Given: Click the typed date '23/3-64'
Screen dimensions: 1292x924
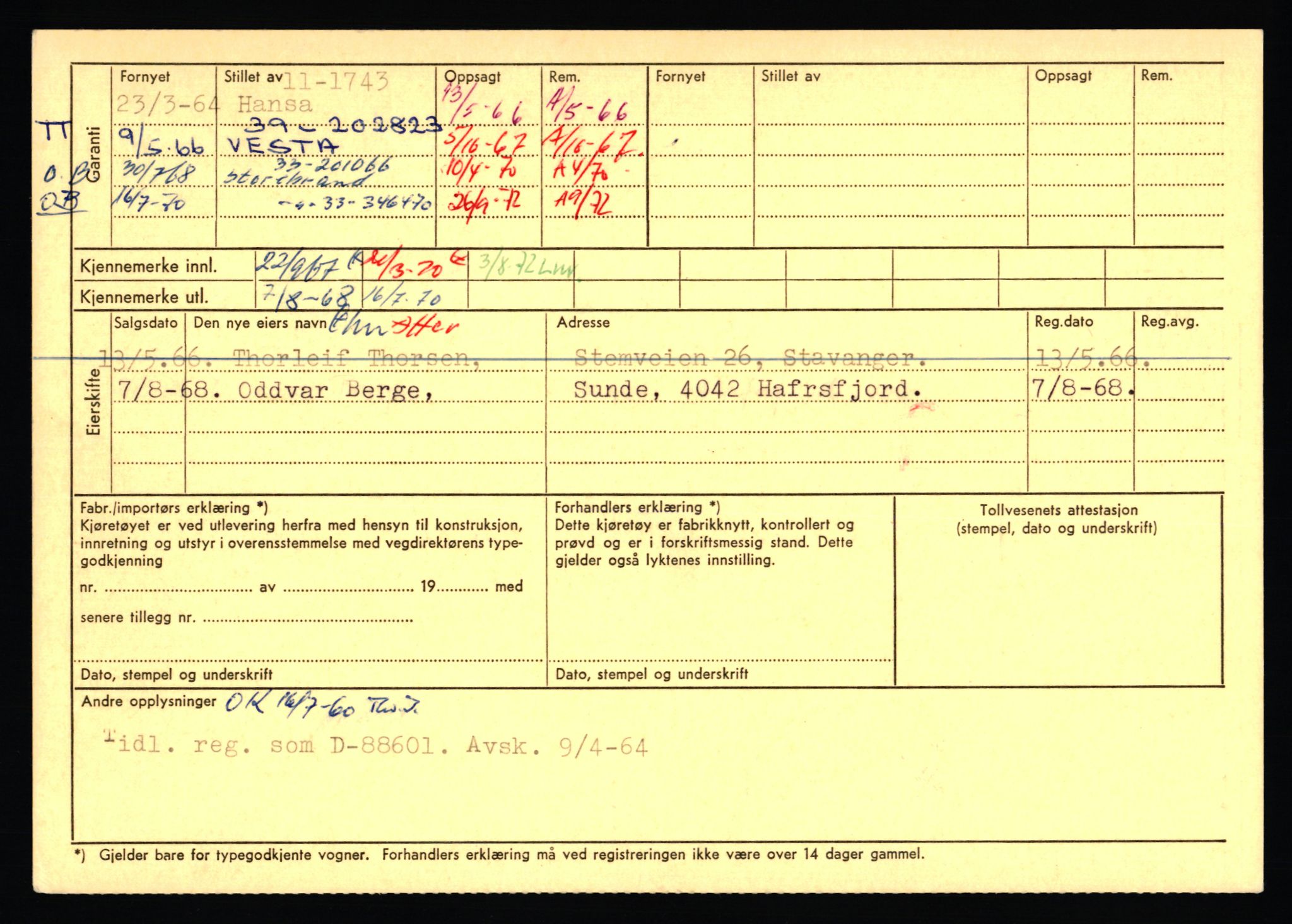Looking at the screenshot, I should pos(167,104).
